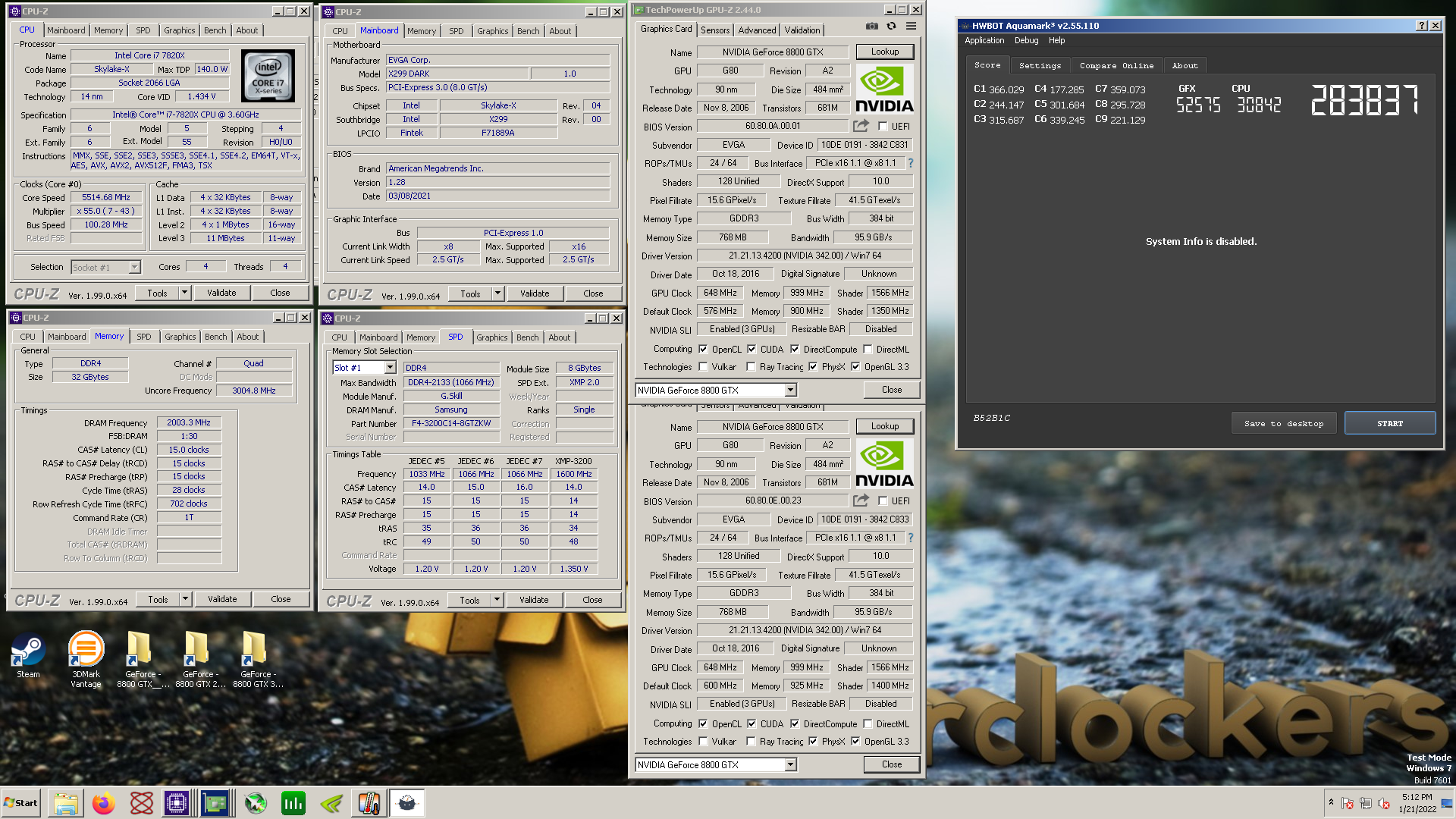Click Close in the bottom GPU-Z window
Screen dimensions: 1456x819
click(x=892, y=764)
